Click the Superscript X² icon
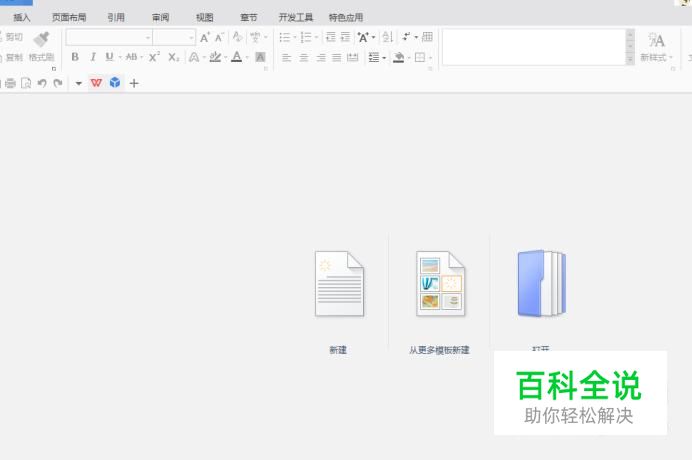This screenshot has width=692, height=460. [x=154, y=57]
